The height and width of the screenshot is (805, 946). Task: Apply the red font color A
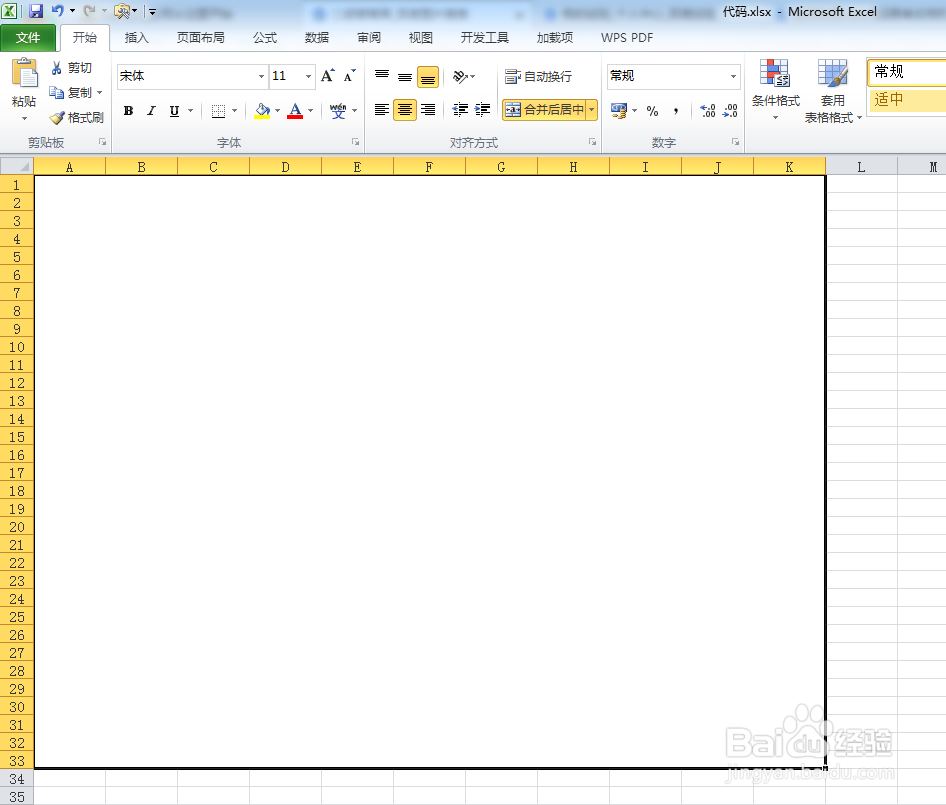295,111
